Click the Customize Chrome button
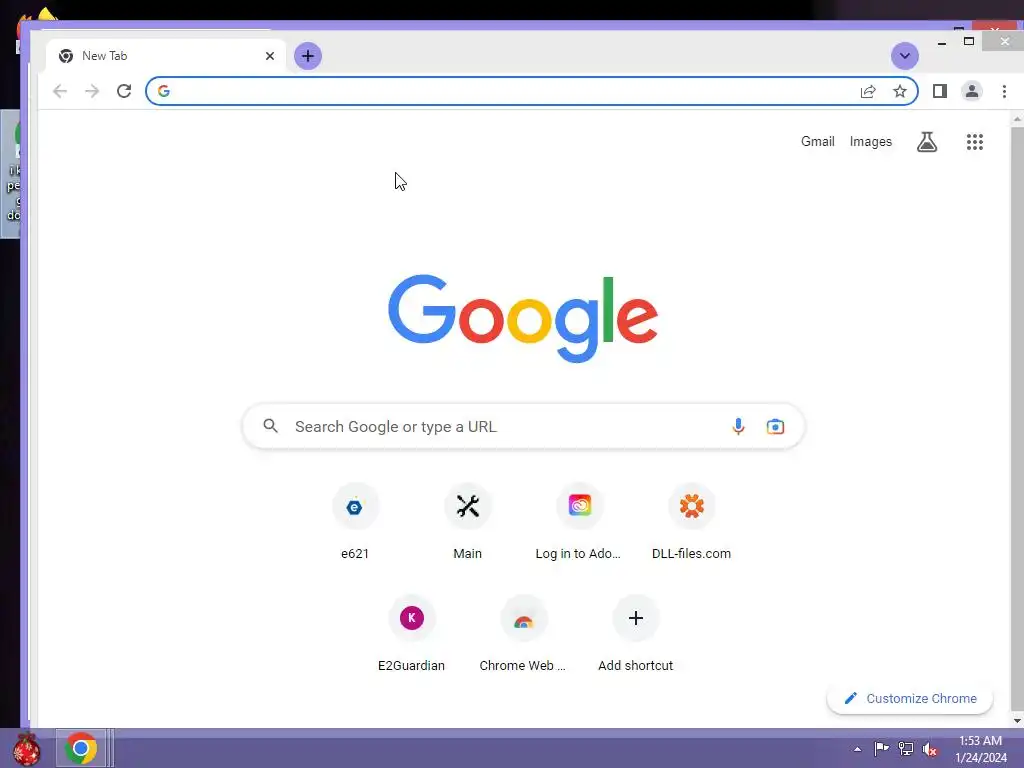 click(910, 698)
